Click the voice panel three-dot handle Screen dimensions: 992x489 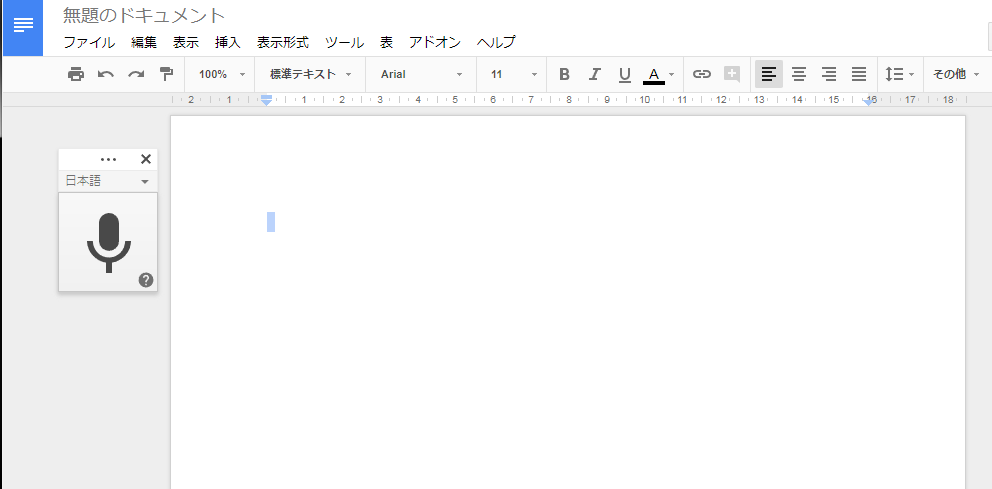[x=108, y=159]
